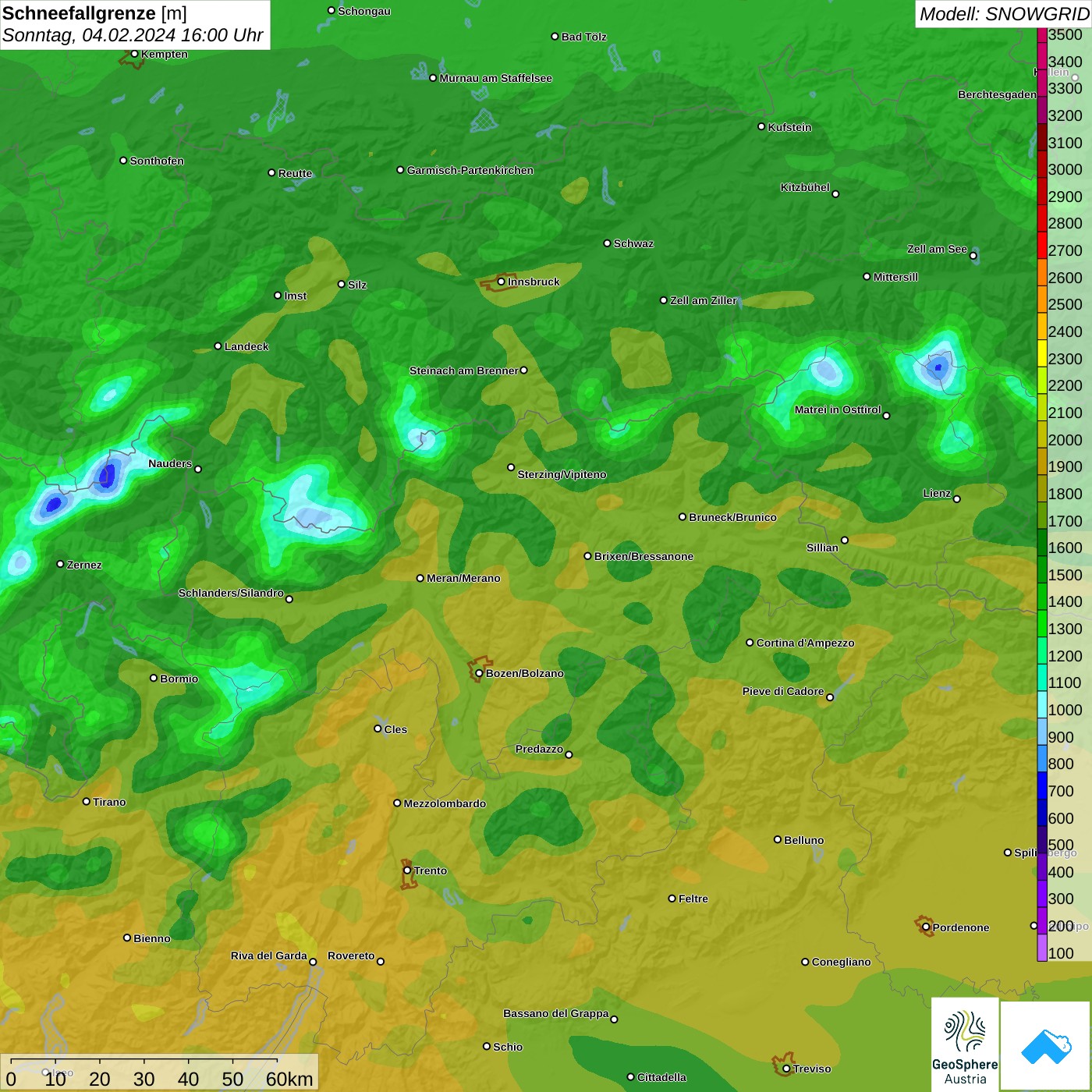The width and height of the screenshot is (1092, 1092).
Task: Click the 'Cittadella' label
Action: click(x=661, y=1077)
